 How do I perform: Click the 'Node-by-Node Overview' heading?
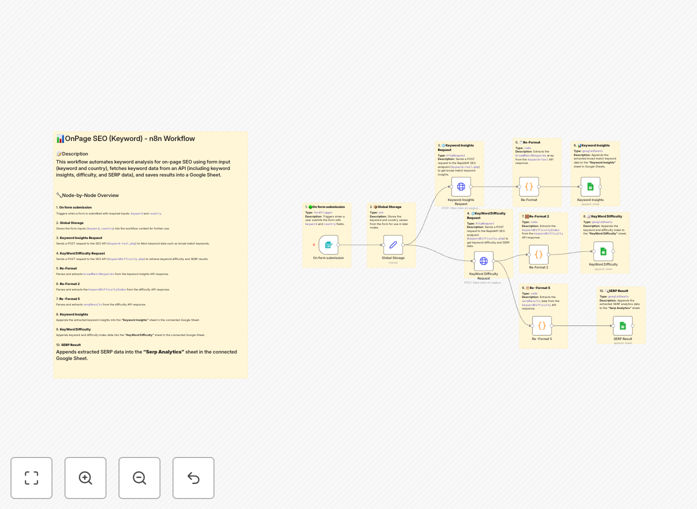(90, 195)
